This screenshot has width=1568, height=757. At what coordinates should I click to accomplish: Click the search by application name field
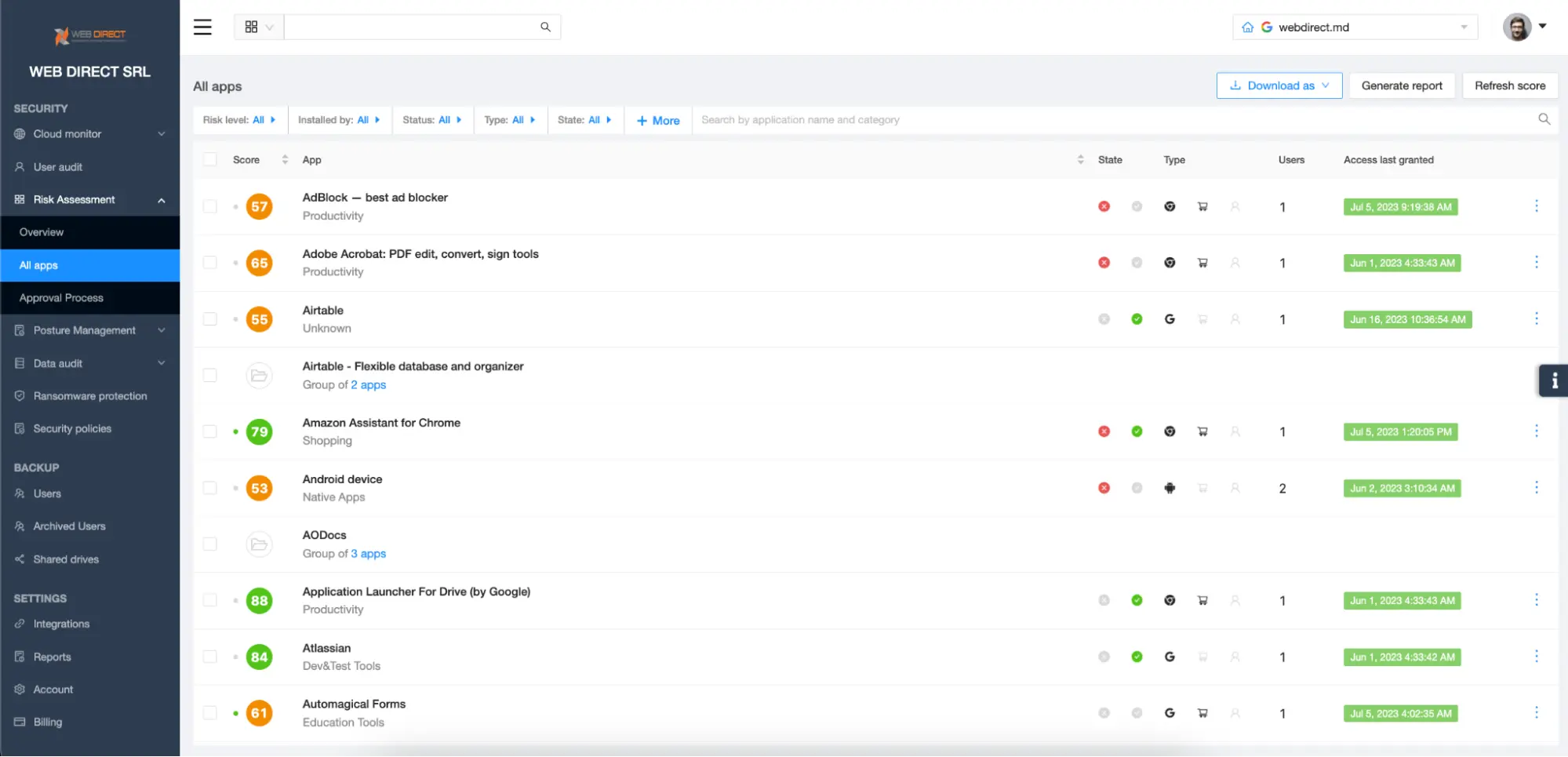[x=863, y=119]
